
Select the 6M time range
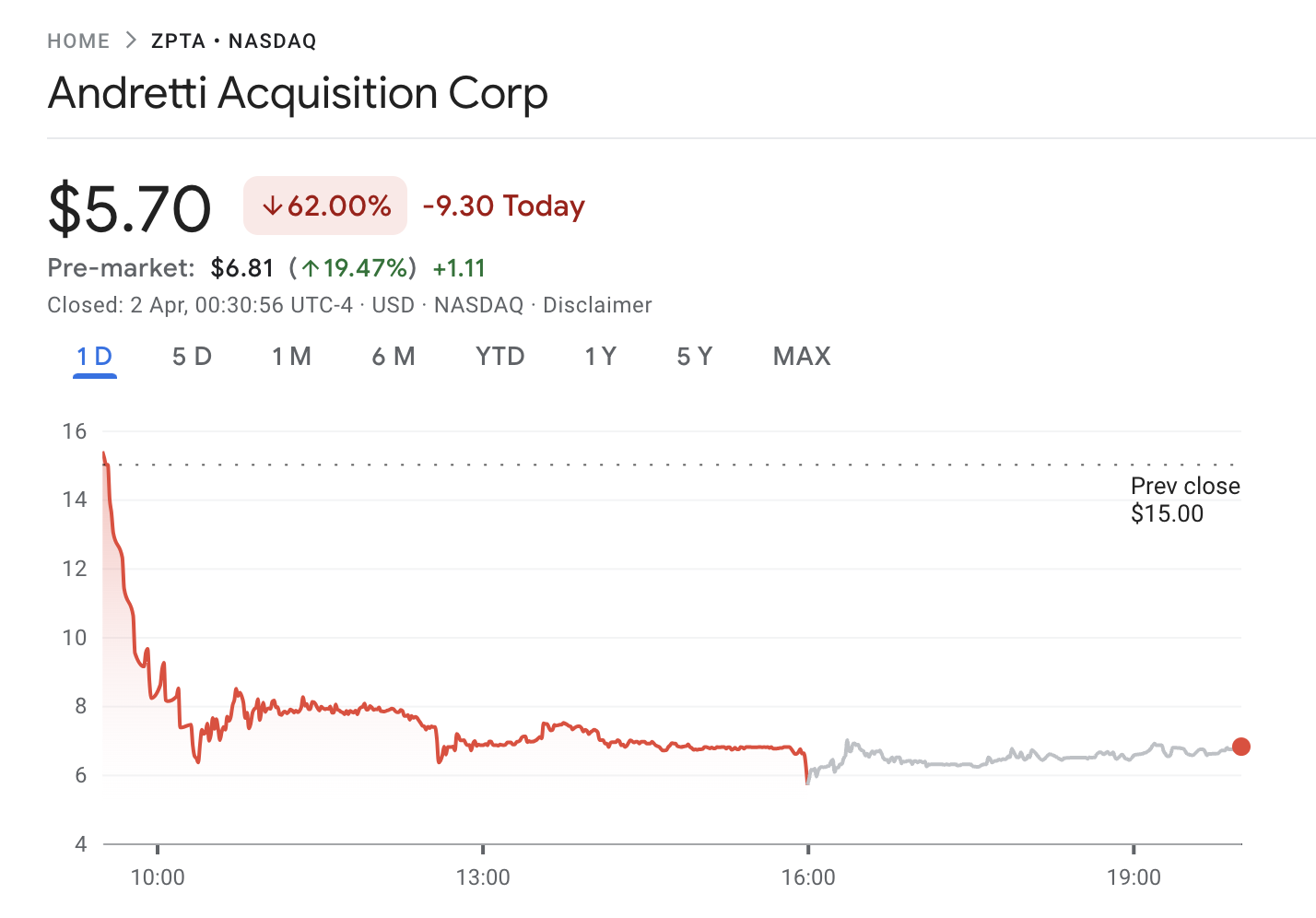point(394,357)
